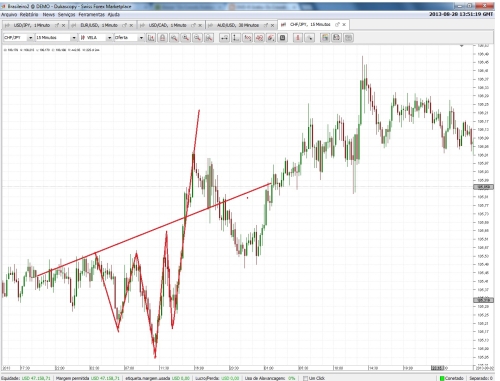Open the Ferramentas menu
Image resolution: width=500 pixels, height=381 pixels.
[x=91, y=15]
